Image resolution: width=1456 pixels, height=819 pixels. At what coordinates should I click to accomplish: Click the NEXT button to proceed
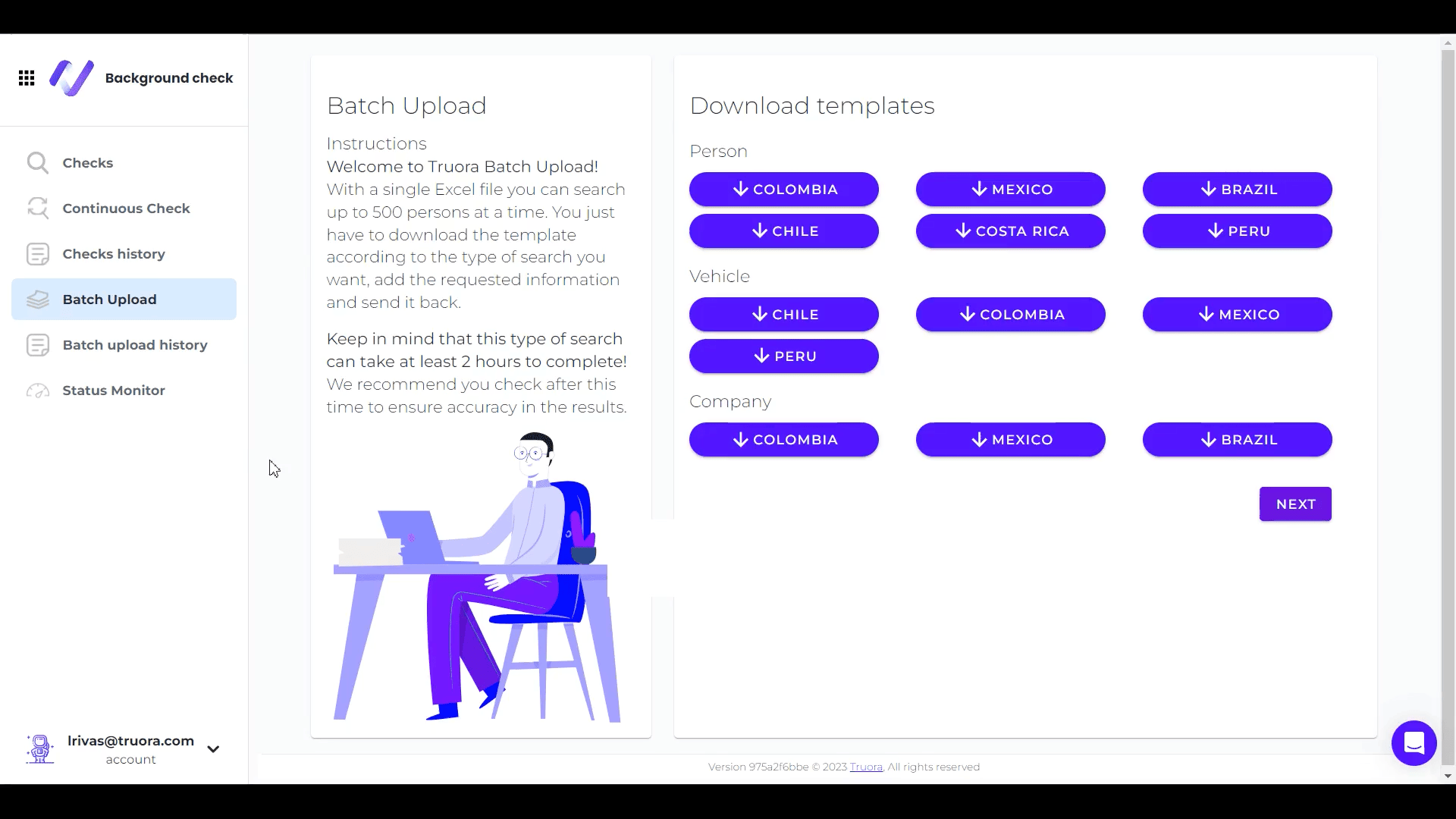pyautogui.click(x=1296, y=504)
